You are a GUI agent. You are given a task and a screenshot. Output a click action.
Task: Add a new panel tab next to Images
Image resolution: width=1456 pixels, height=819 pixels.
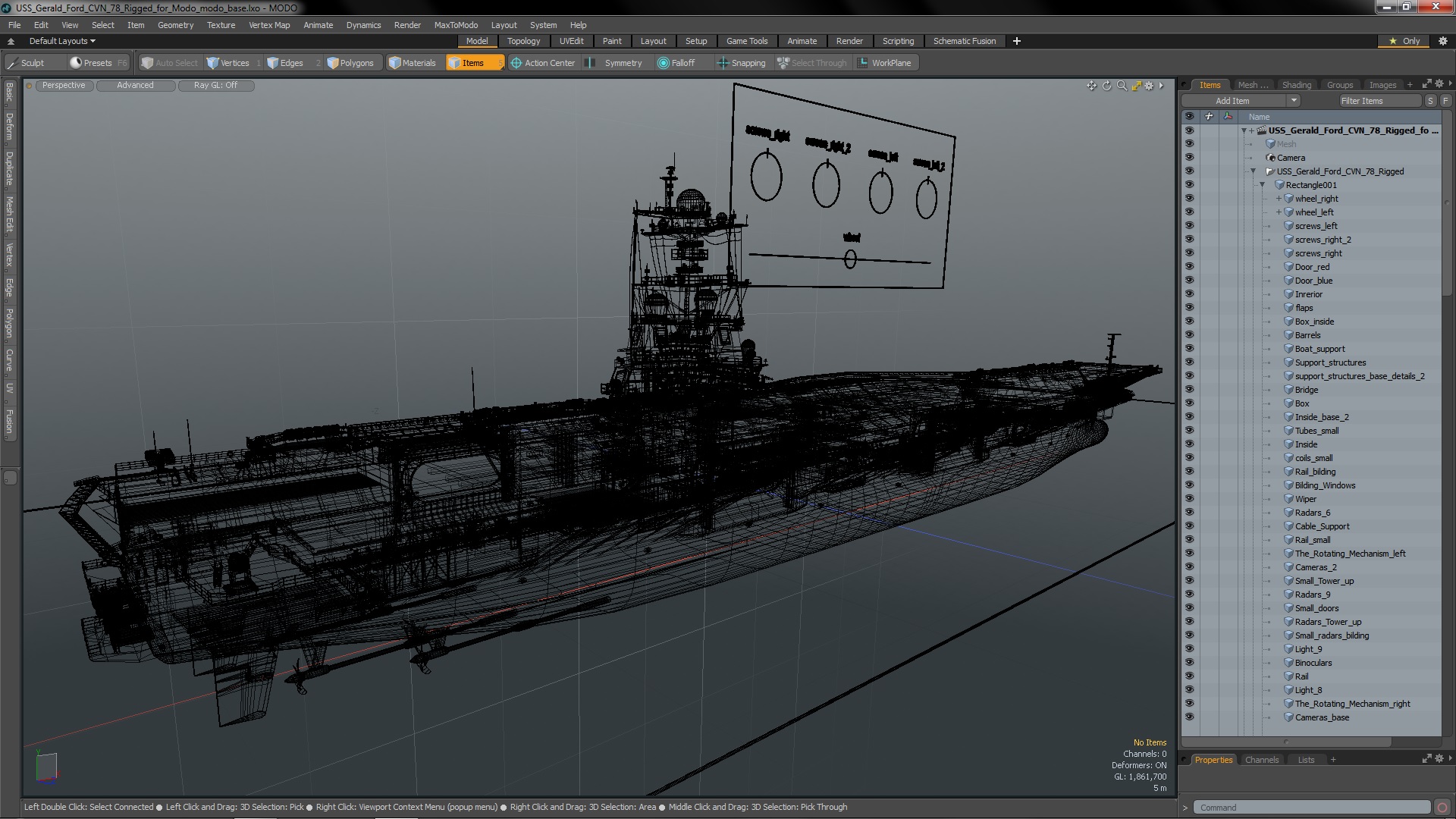(1410, 85)
